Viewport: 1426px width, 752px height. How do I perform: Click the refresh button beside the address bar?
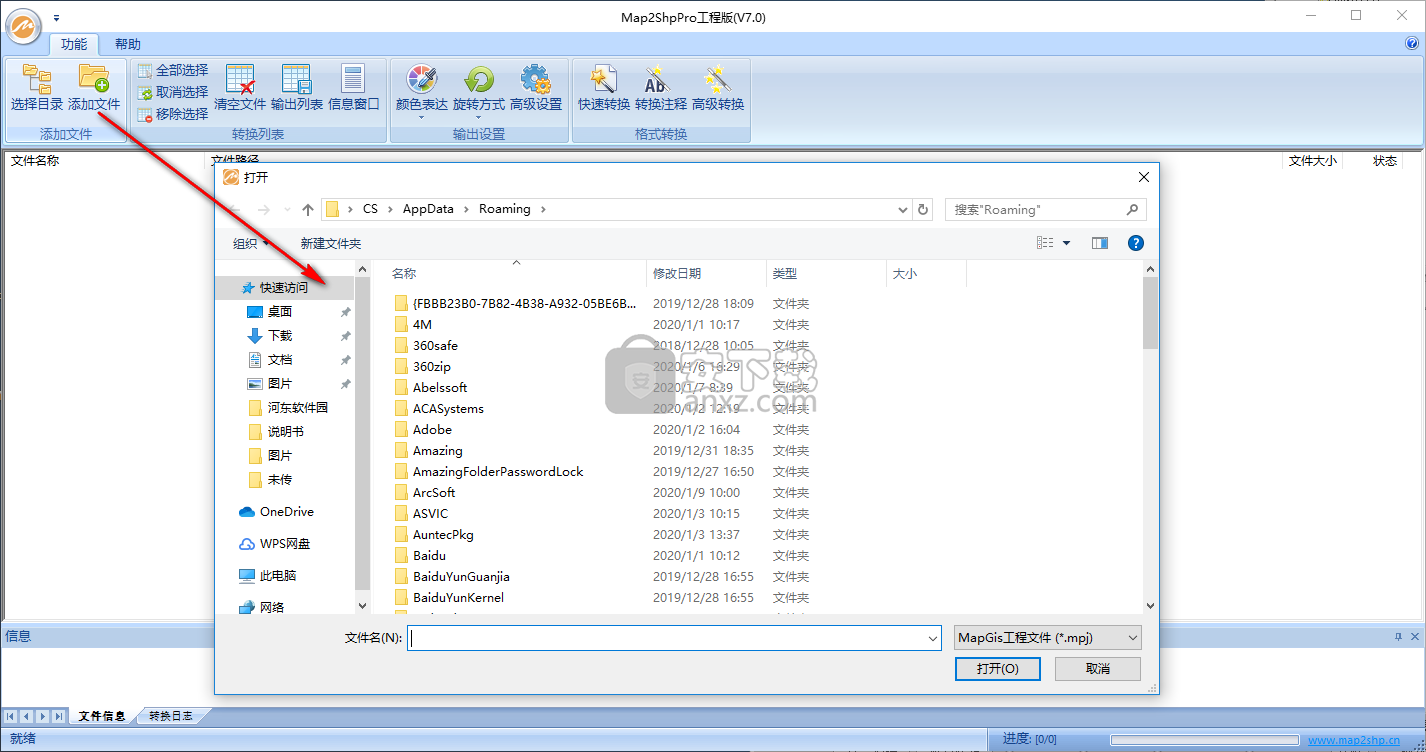pos(923,210)
